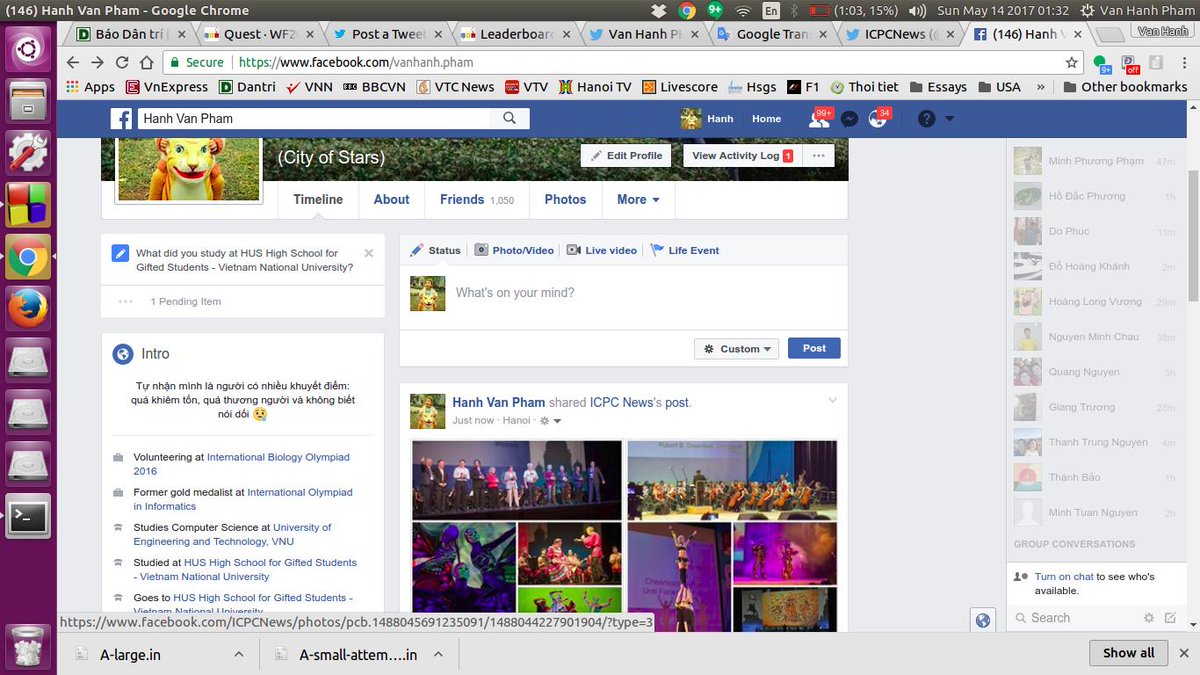Open Terminal from the Ubuntu launcher
The width and height of the screenshot is (1200, 675).
(28, 516)
